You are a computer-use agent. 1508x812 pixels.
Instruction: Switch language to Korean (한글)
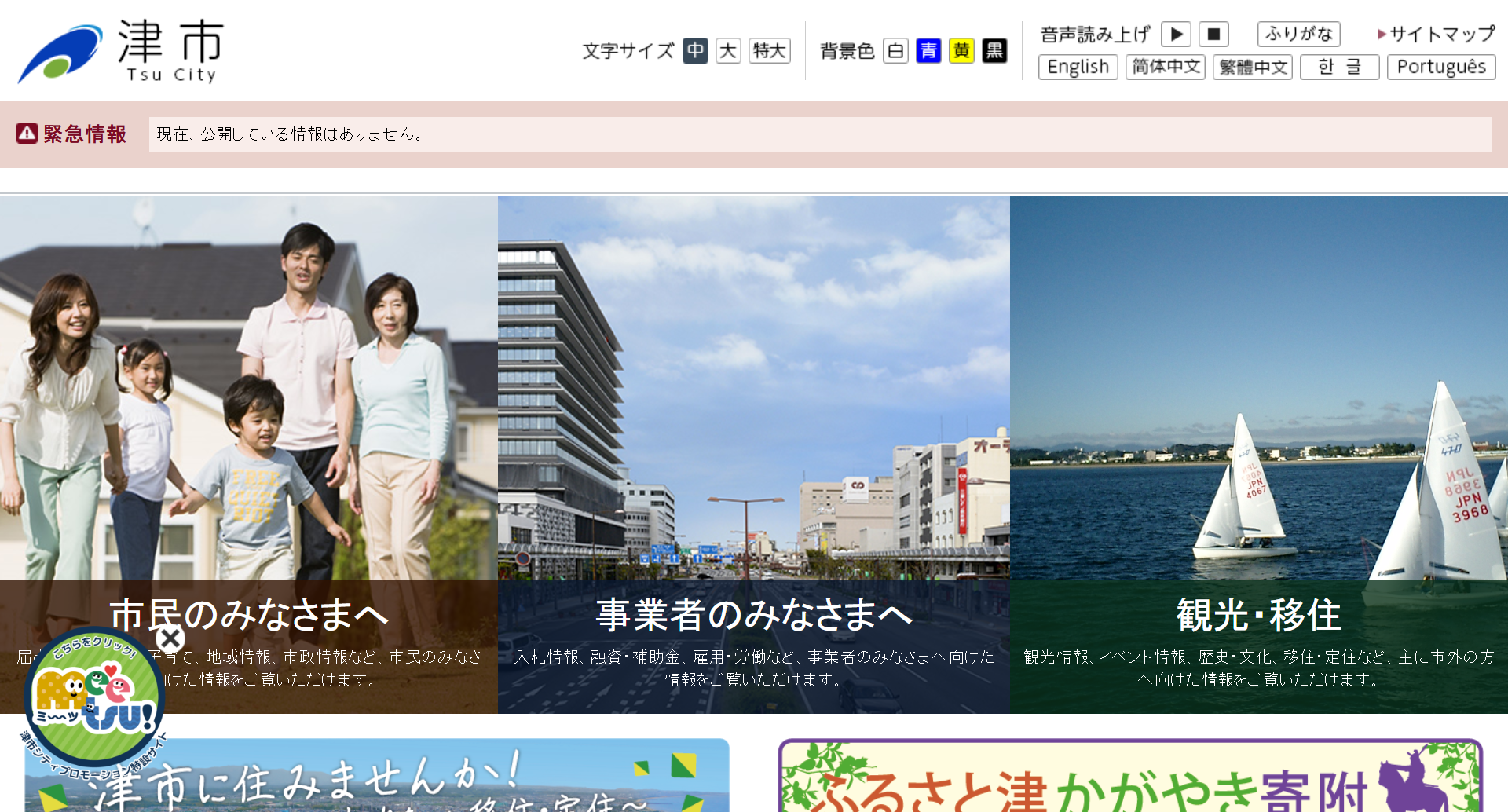tap(1339, 68)
